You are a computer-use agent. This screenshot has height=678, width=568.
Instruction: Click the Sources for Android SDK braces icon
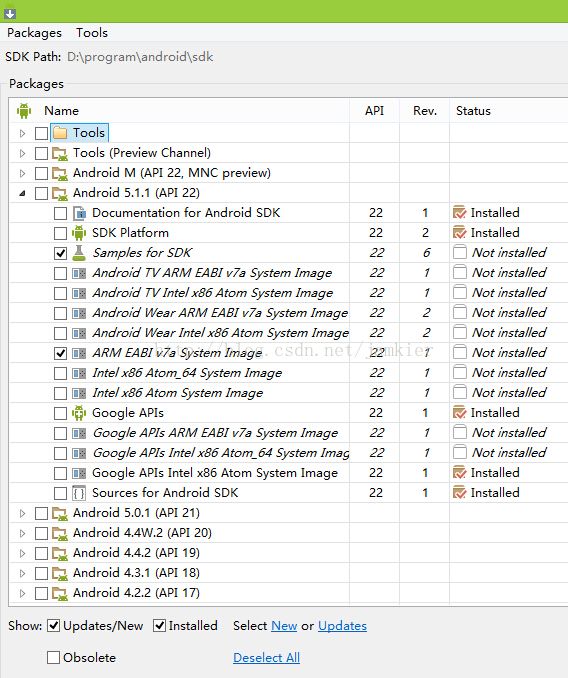[79, 493]
